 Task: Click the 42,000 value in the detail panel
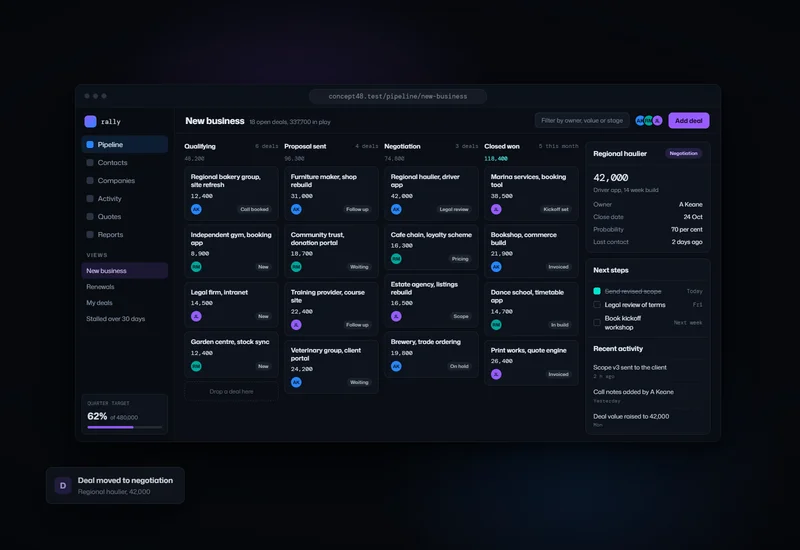coord(611,178)
